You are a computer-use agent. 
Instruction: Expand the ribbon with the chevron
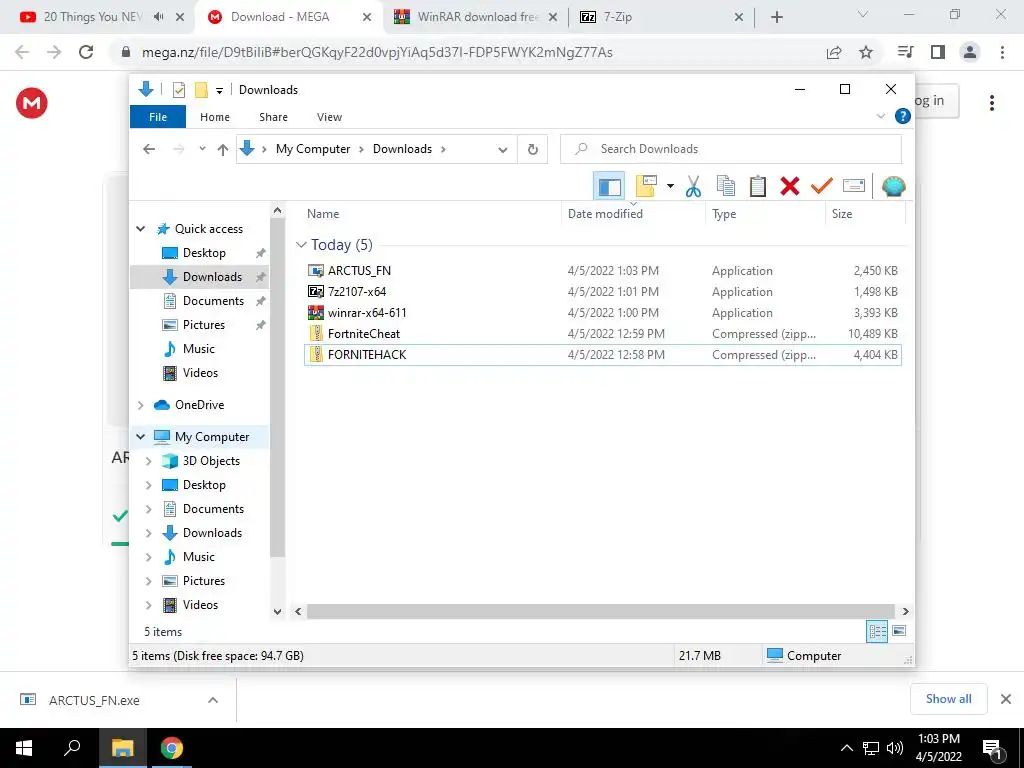click(x=880, y=116)
